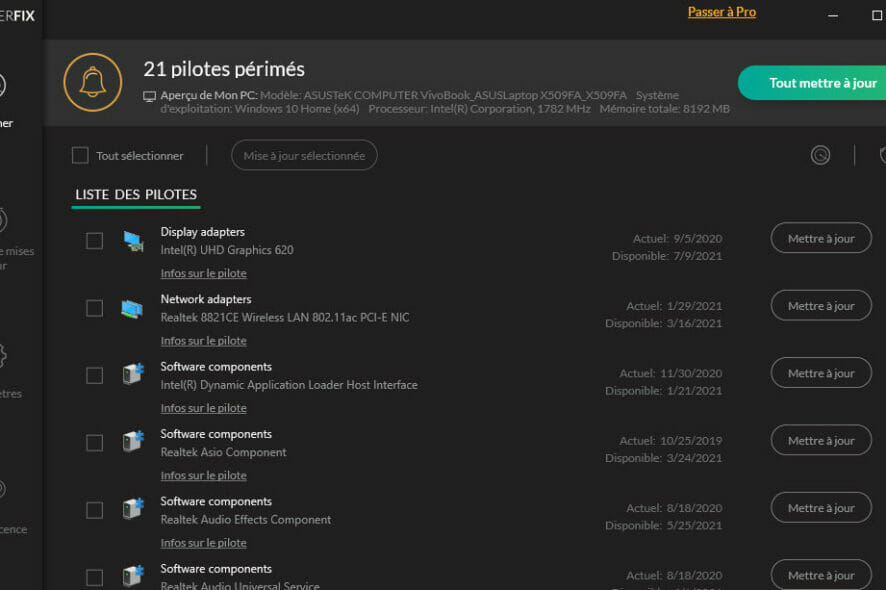886x590 pixels.
Task: Click the Realtek Audio Effects Component icon
Action: [x=133, y=509]
